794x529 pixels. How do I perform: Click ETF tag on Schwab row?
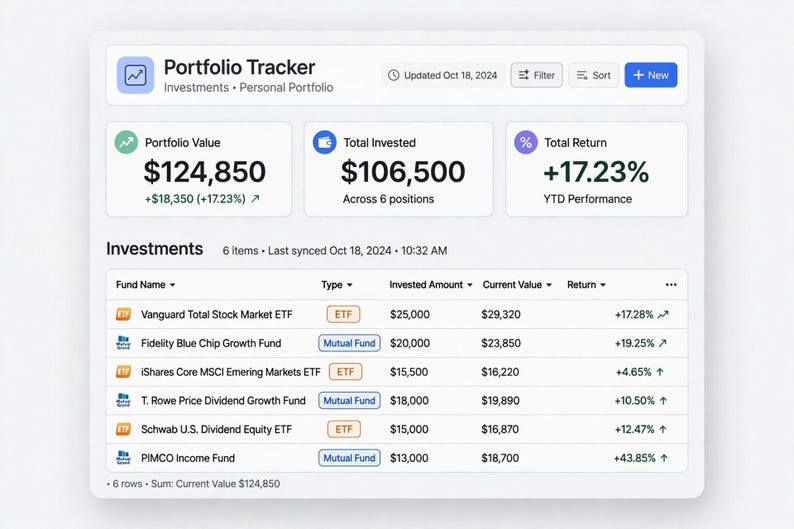point(344,429)
